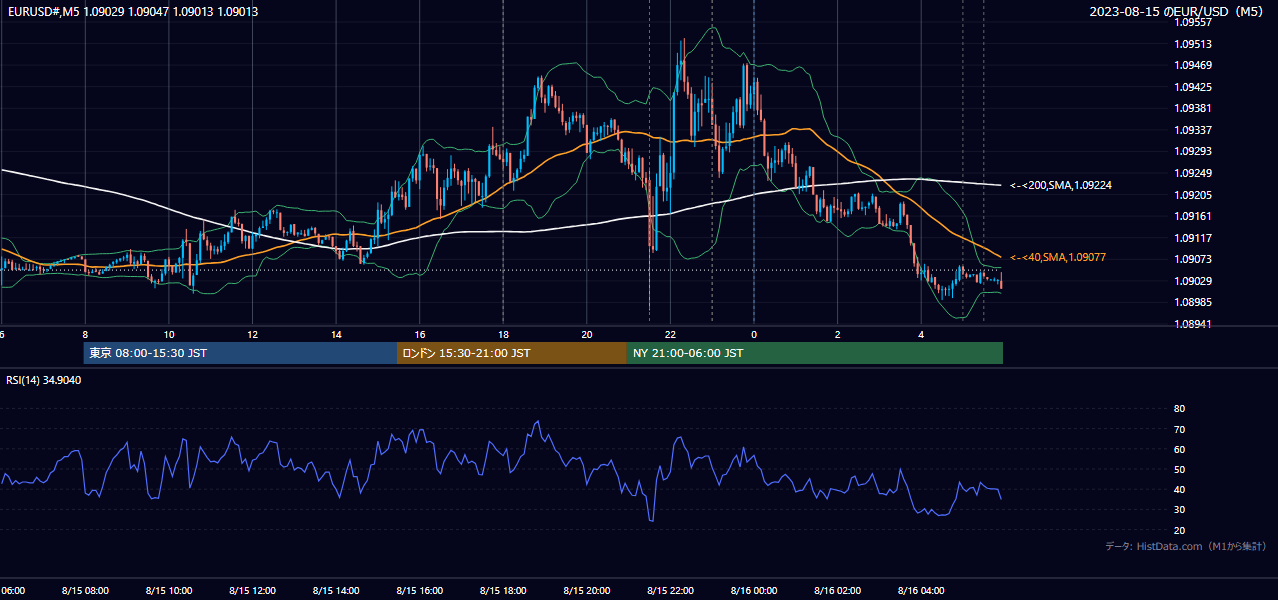This screenshot has width=1278, height=600.
Task: Click hour label 12 under the price chart
Action: pos(253,334)
